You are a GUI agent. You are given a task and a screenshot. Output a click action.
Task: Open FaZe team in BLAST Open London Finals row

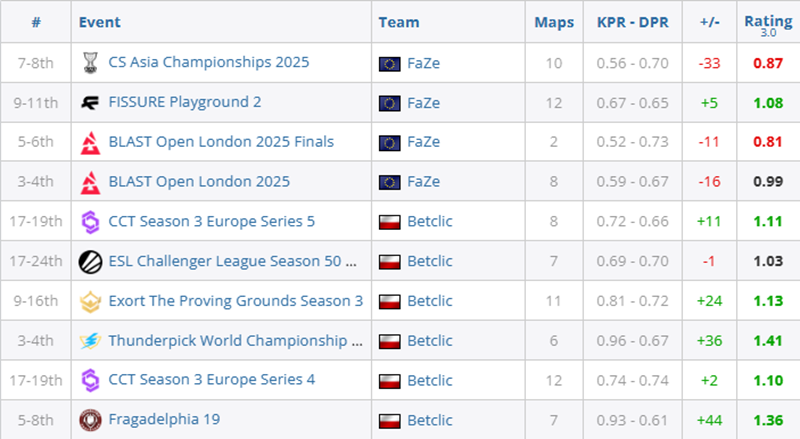point(424,142)
